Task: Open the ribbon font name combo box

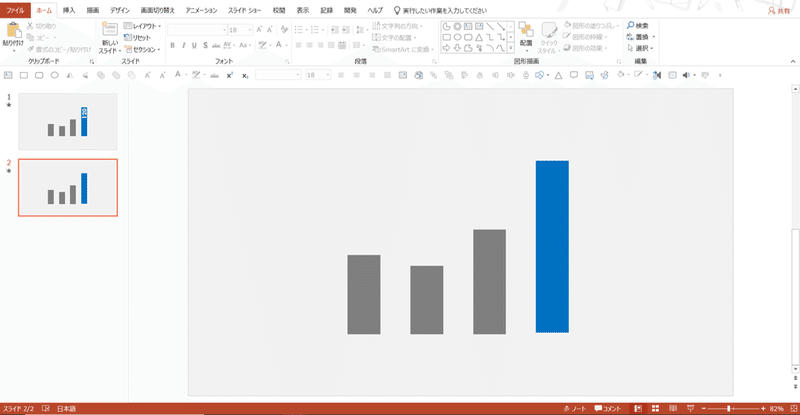Action: tap(197, 30)
